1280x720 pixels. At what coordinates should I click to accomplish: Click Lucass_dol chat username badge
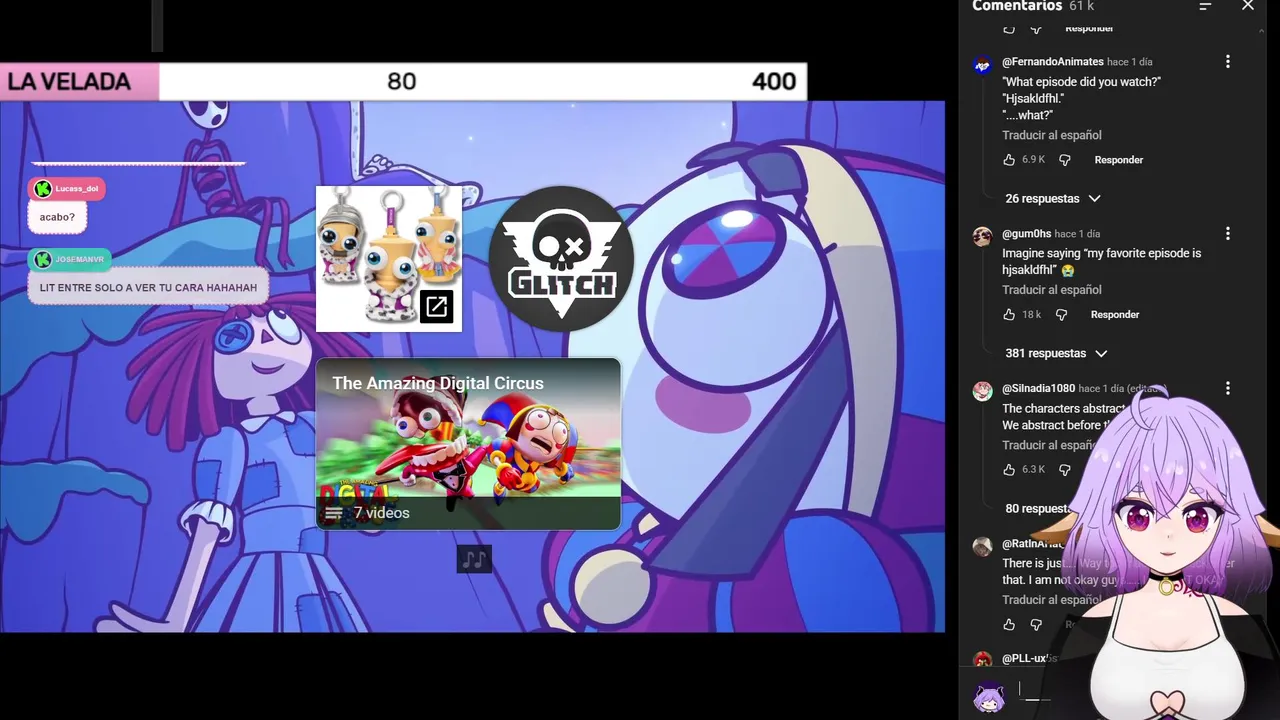coord(67,189)
